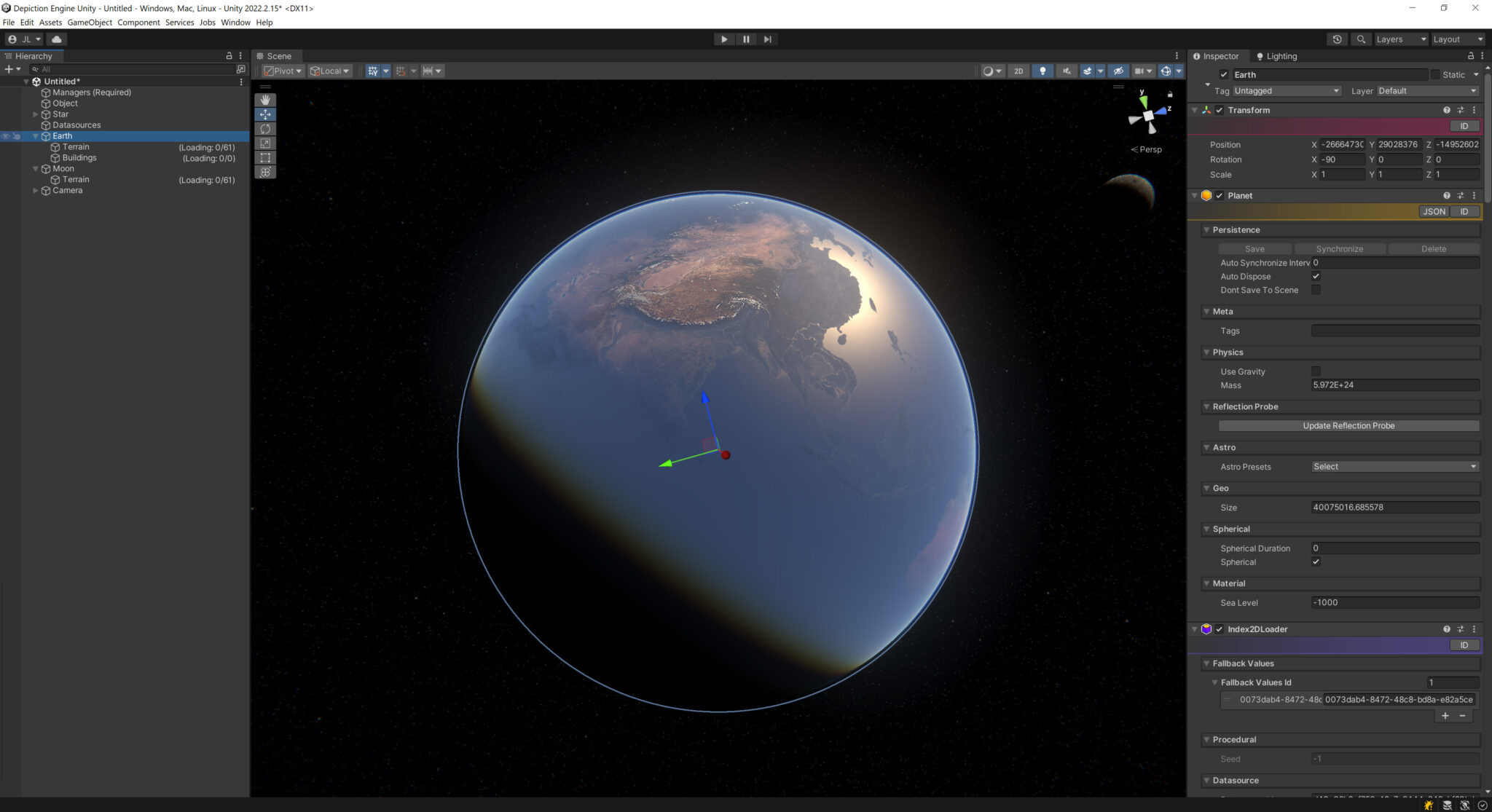1492x812 pixels.
Task: Click the Sea Level input field
Action: 1395,602
